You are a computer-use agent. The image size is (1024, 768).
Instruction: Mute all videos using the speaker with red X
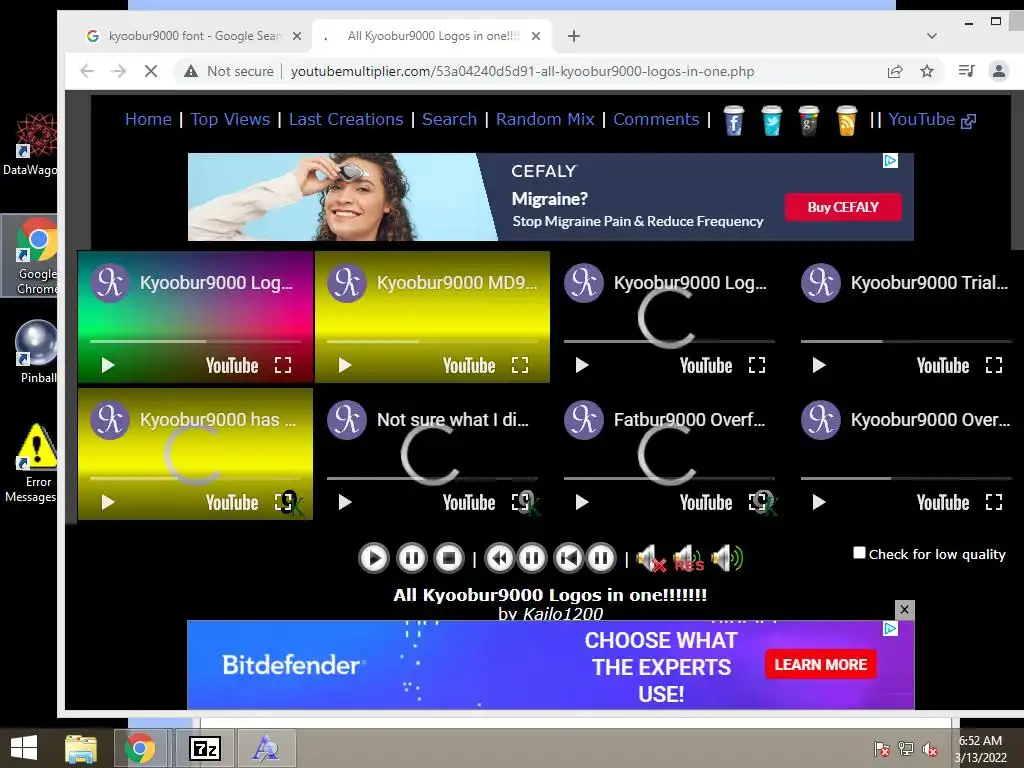[x=650, y=559]
